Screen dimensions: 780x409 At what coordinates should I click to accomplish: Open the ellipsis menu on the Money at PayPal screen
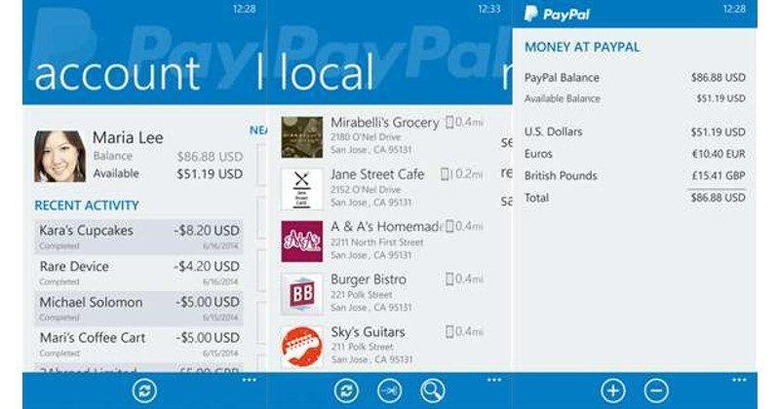click(x=739, y=380)
